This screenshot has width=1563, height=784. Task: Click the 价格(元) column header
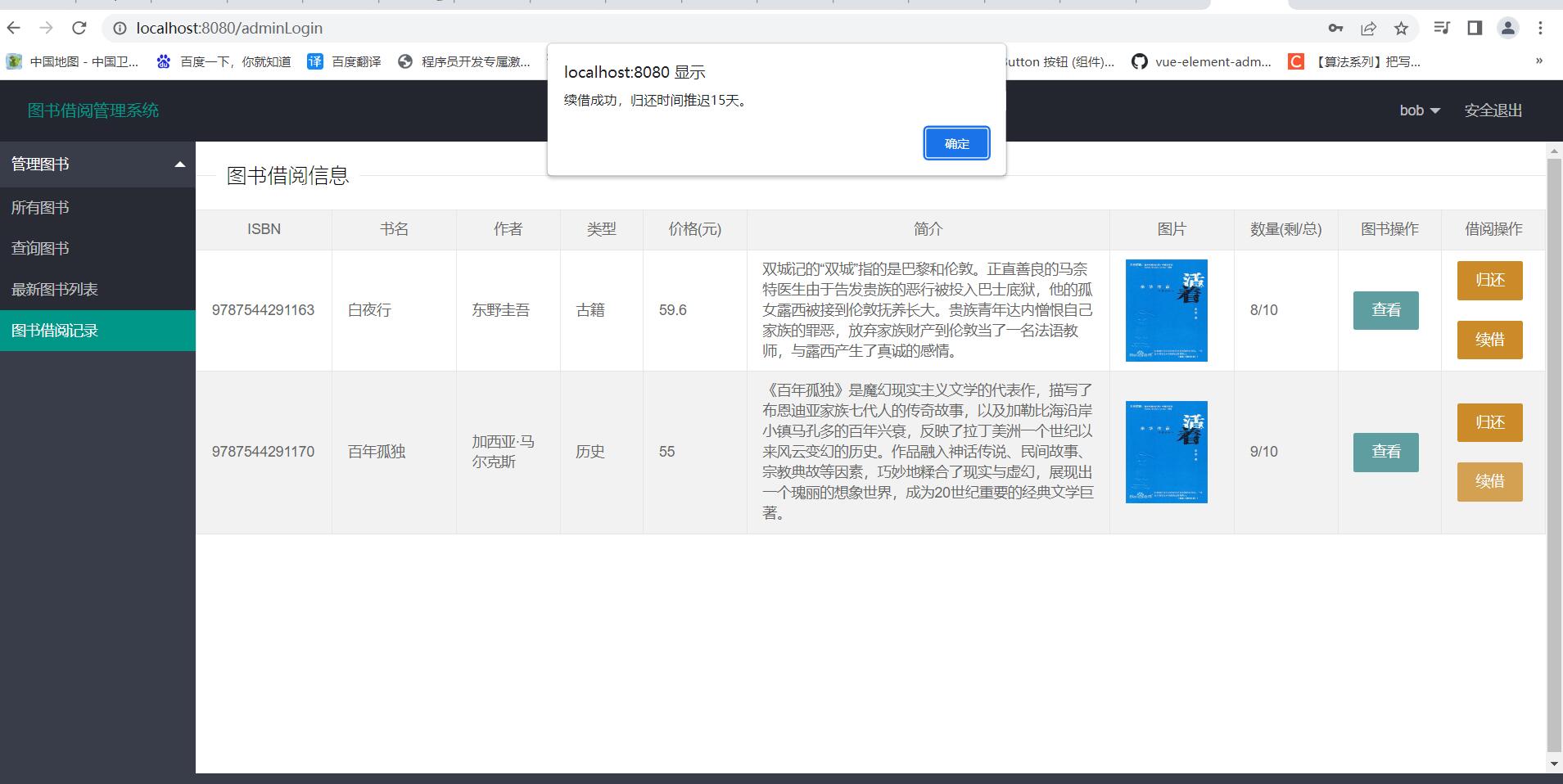click(x=695, y=230)
